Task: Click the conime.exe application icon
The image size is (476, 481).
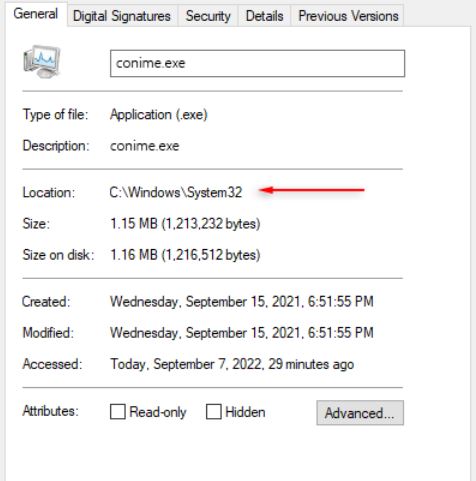Action: click(42, 62)
